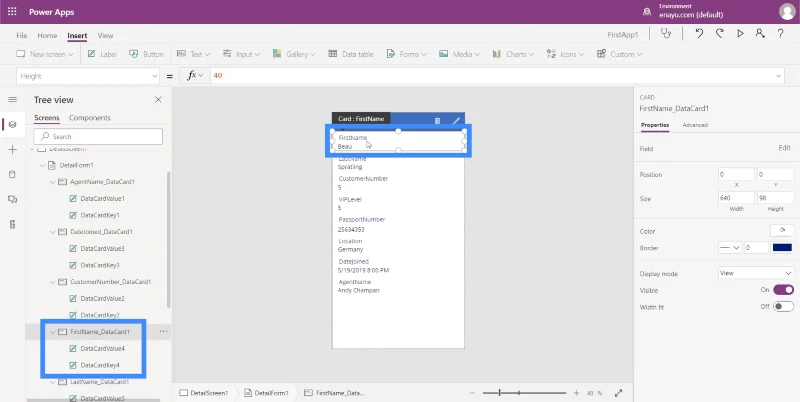Close the Tree view panel
Image resolution: width=800 pixels, height=402 pixels.
click(x=158, y=99)
